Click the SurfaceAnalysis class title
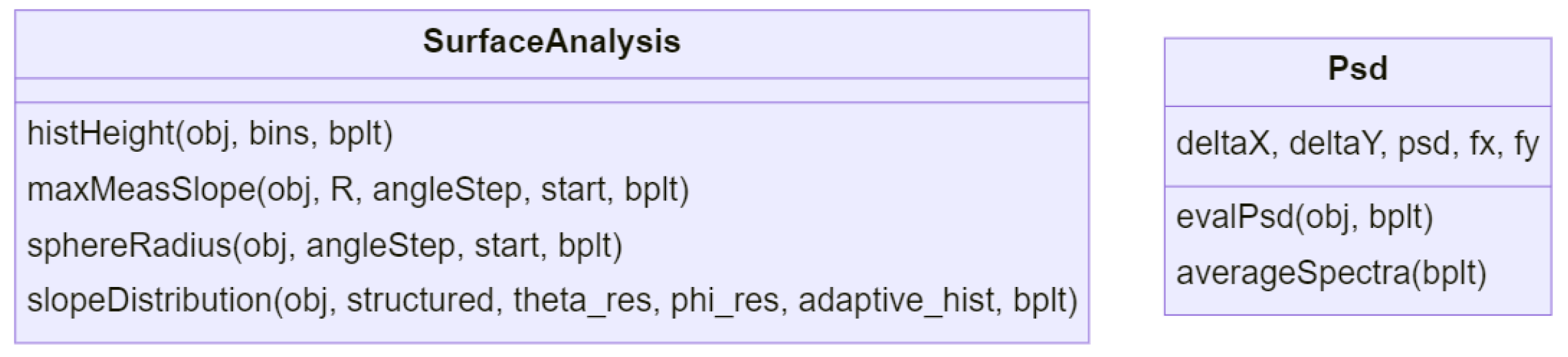 (x=551, y=41)
